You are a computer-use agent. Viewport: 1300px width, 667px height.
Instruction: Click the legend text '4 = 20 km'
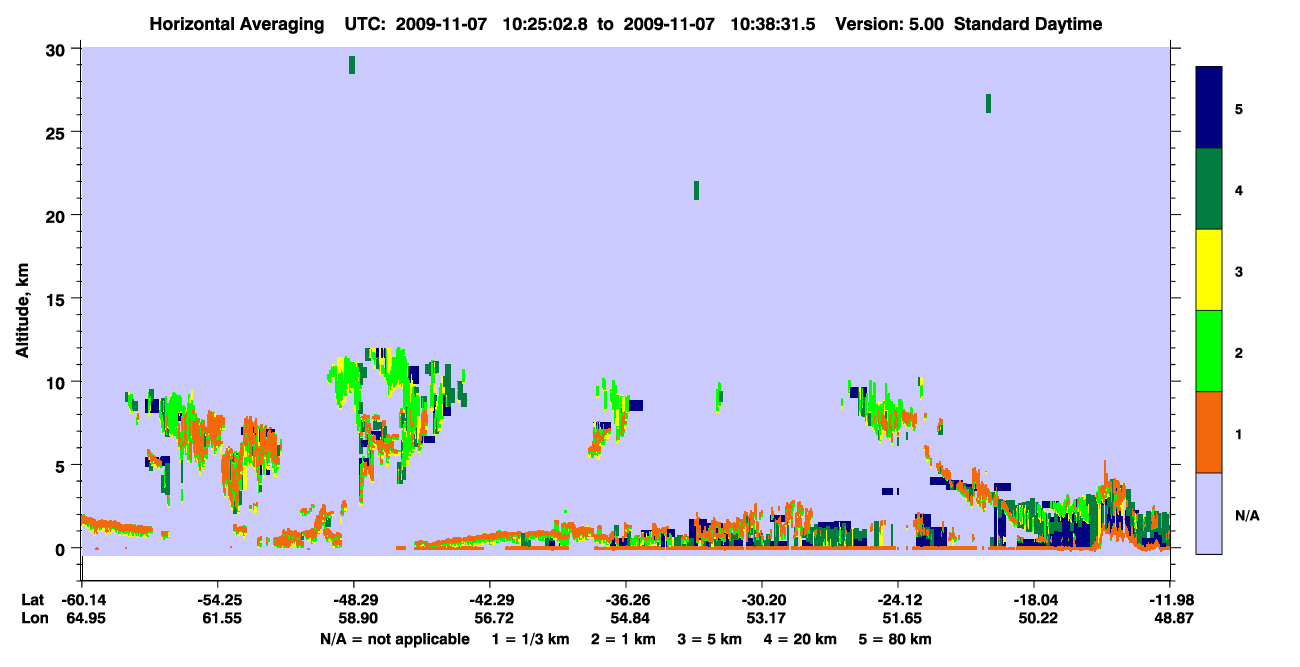802,639
